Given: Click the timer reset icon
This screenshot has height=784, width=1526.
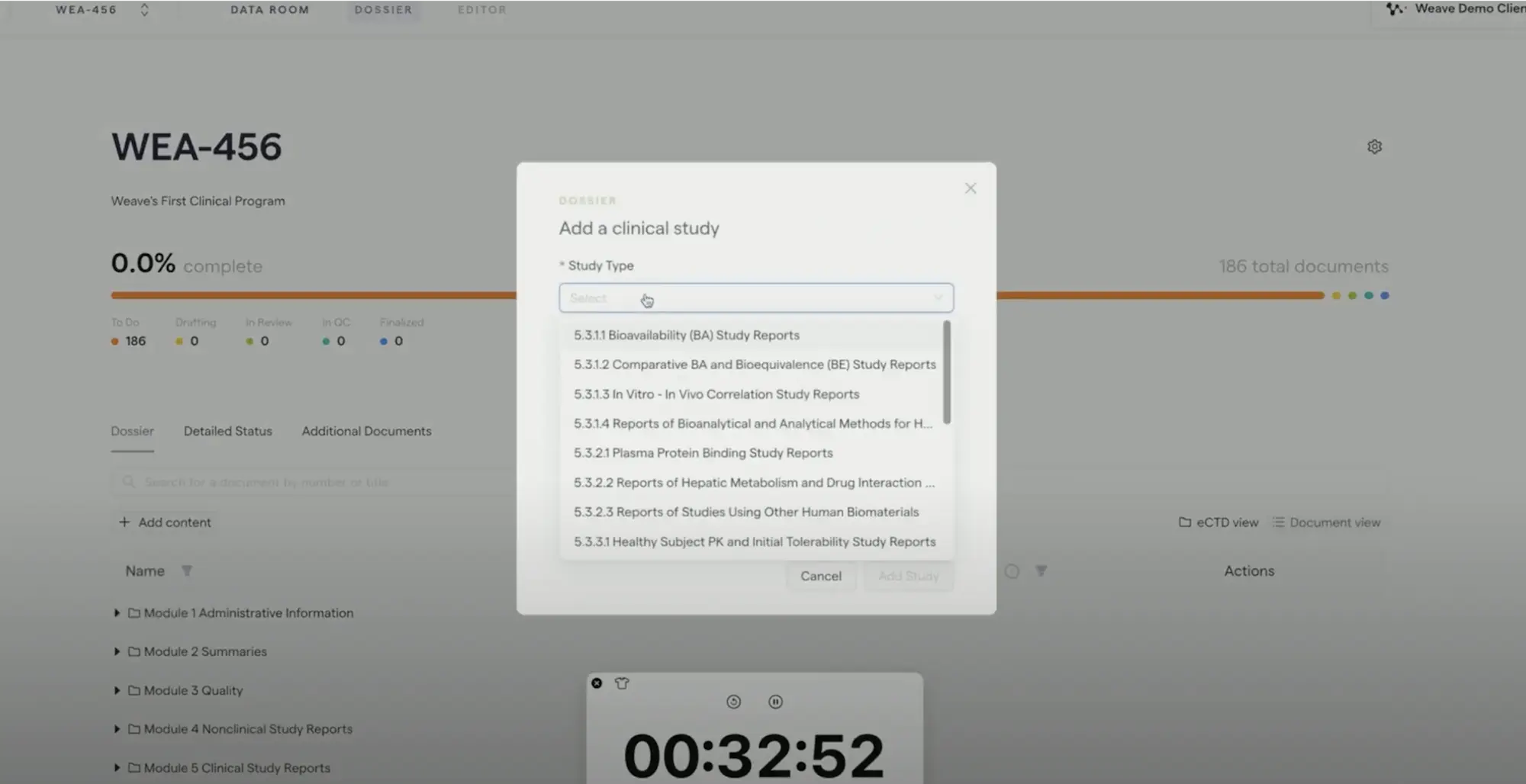Looking at the screenshot, I should (x=733, y=702).
